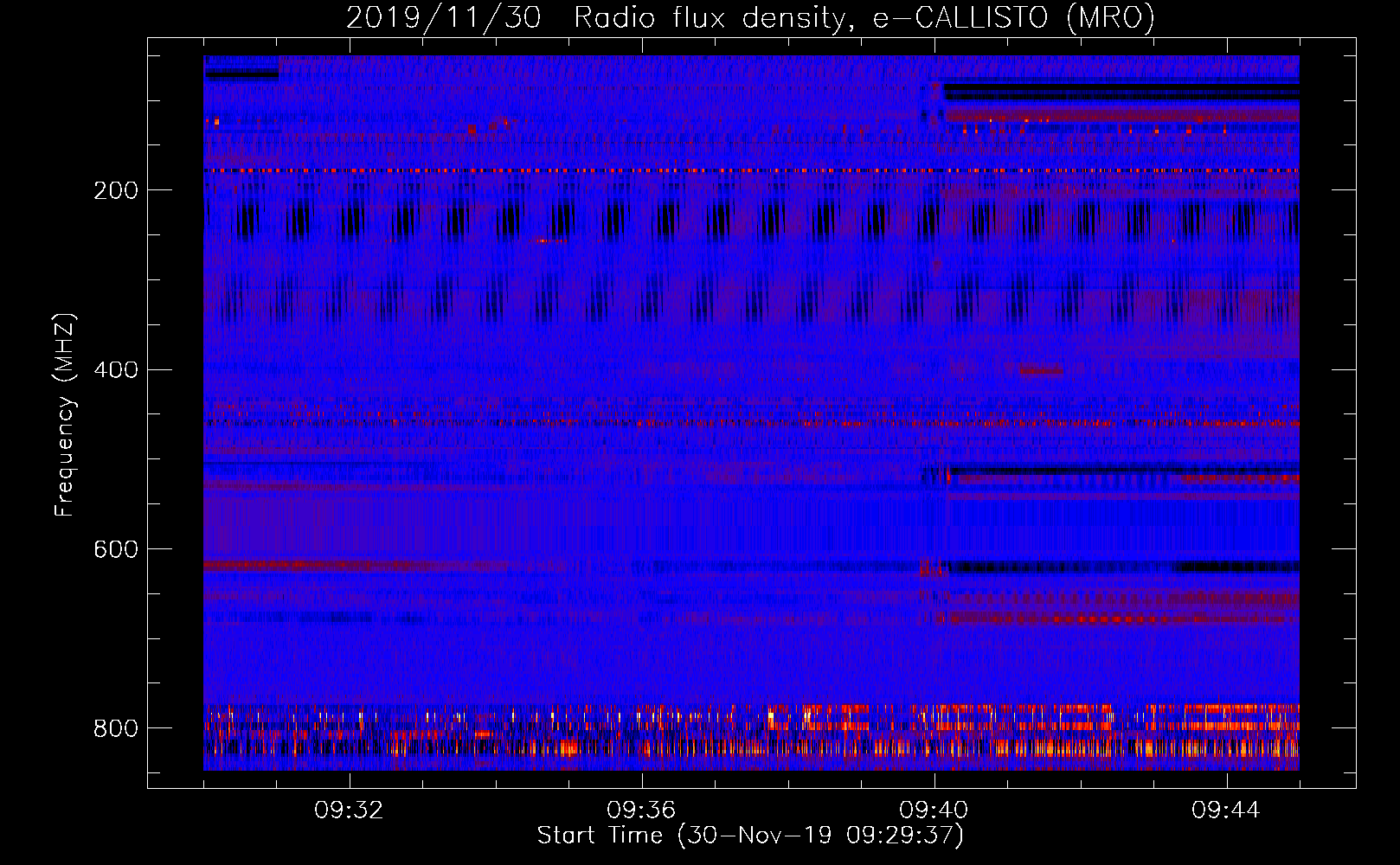This screenshot has height=865, width=1400.
Task: Click the 09:36 time tick label
Action: tap(641, 811)
